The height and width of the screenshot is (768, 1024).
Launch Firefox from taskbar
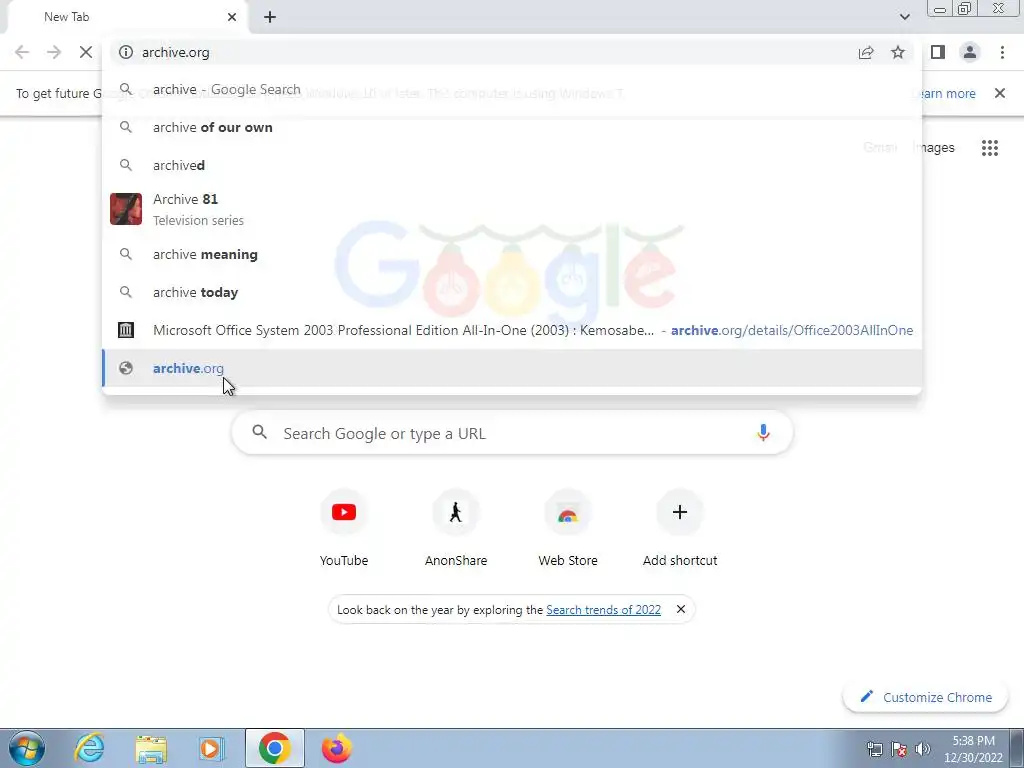[x=336, y=748]
